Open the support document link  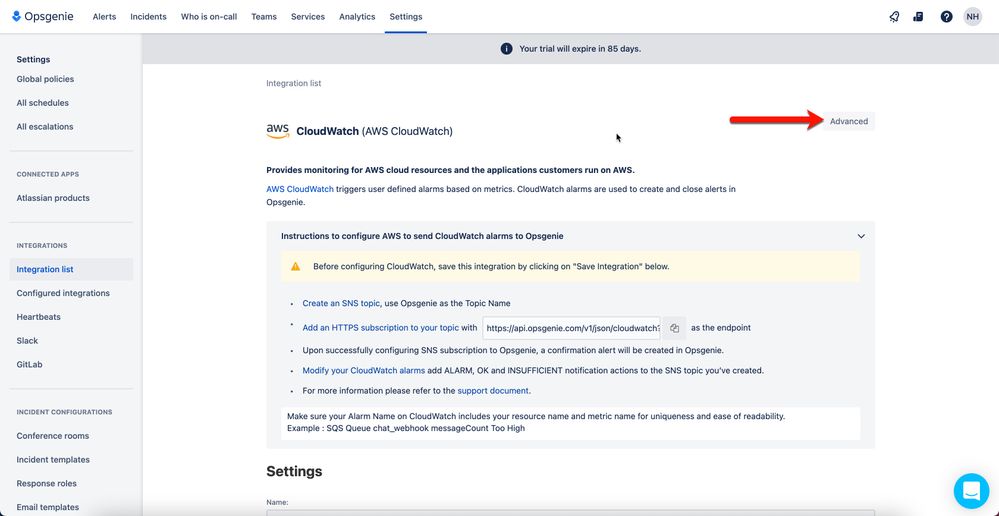493,391
